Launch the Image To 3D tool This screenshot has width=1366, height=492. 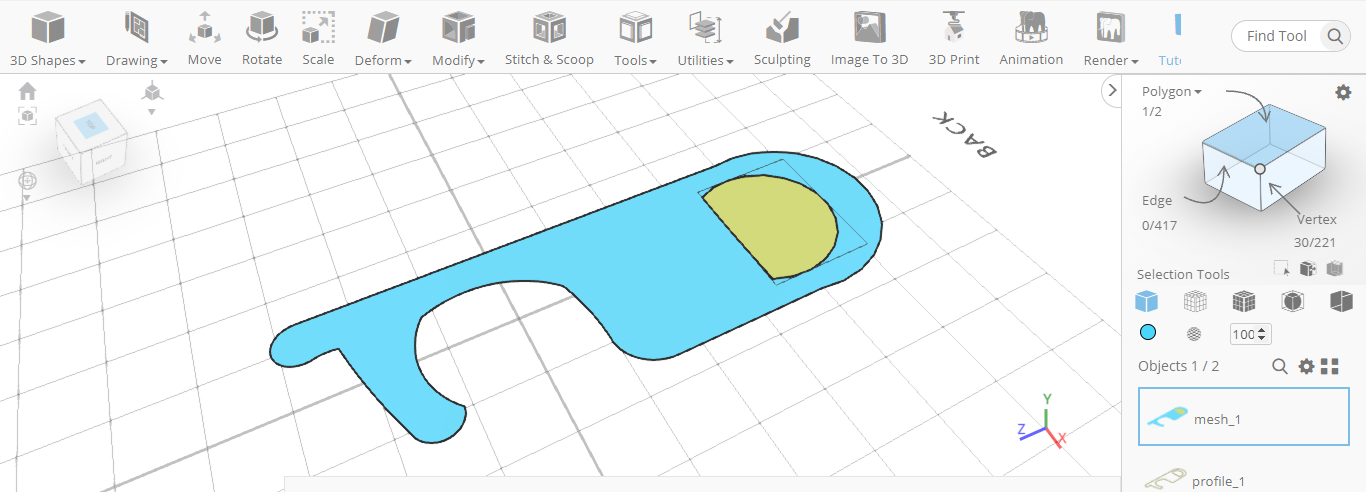[x=869, y=38]
